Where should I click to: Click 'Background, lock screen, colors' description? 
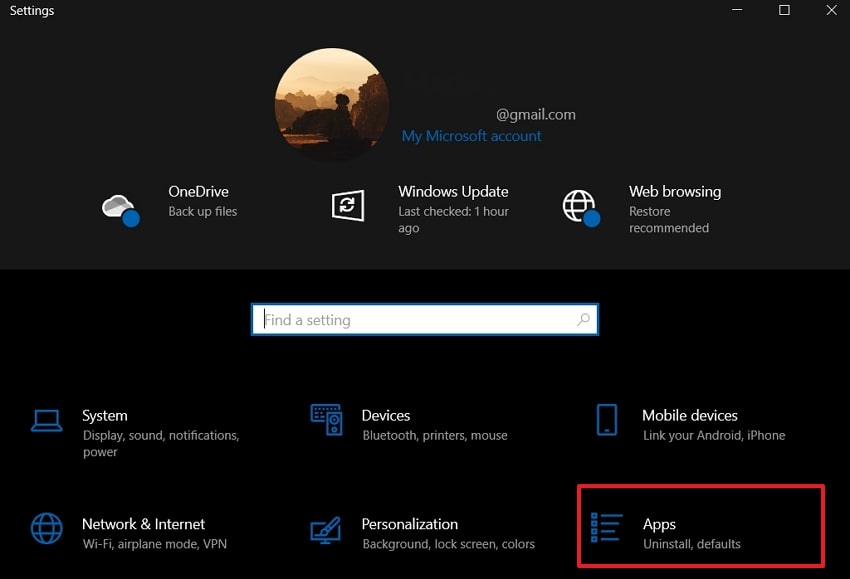tap(448, 544)
